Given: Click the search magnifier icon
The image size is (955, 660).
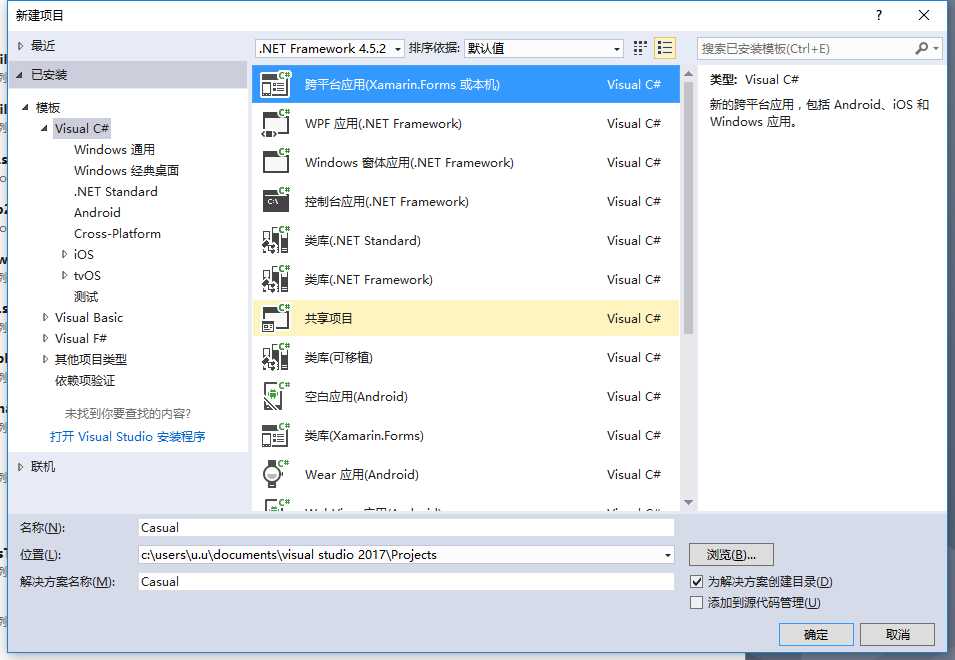Looking at the screenshot, I should 922,48.
